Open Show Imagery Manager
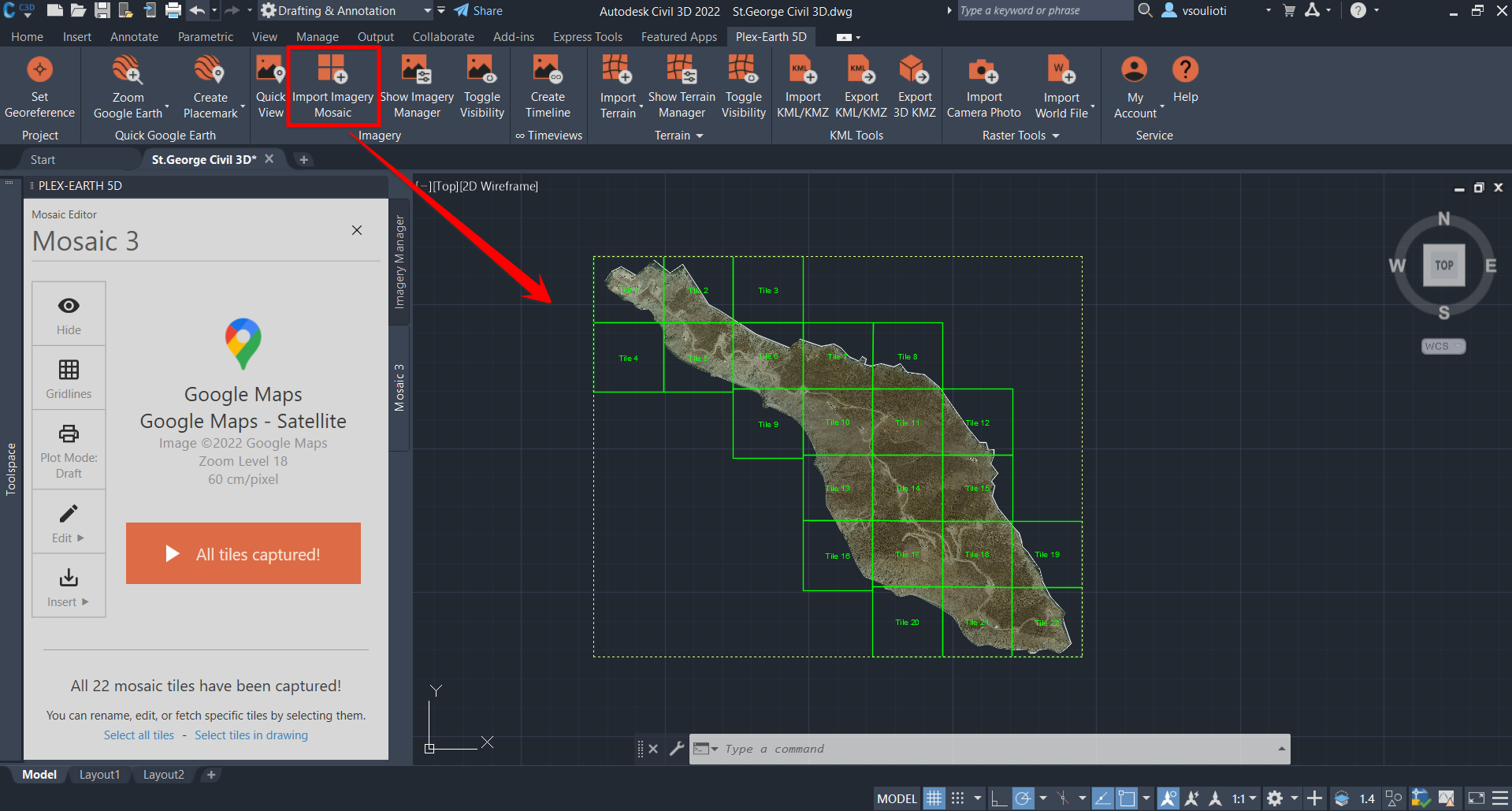1512x811 pixels. pos(417,87)
